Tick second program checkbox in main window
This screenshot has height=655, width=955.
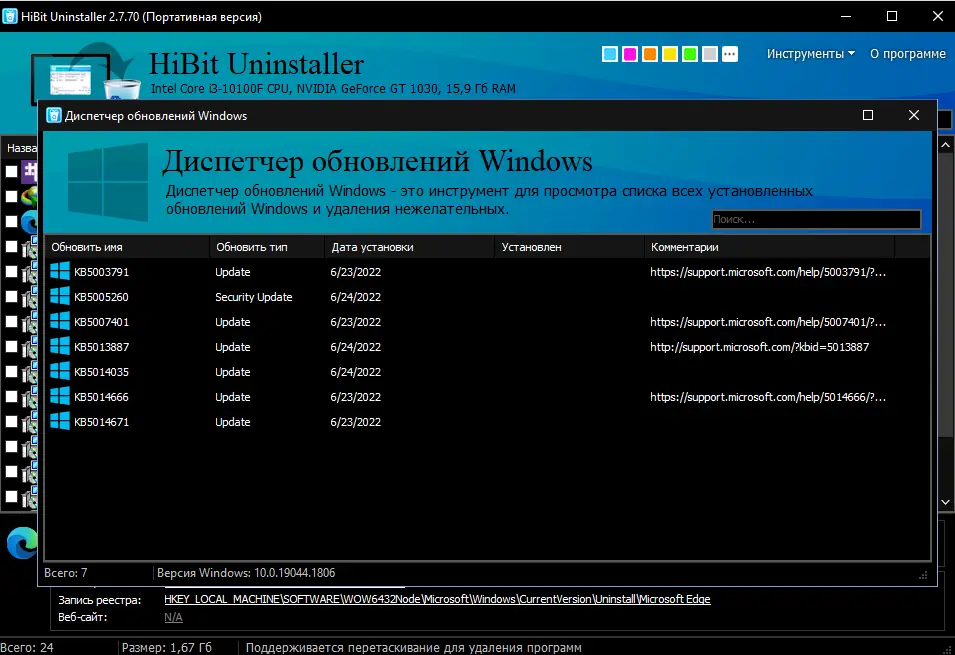pos(12,197)
